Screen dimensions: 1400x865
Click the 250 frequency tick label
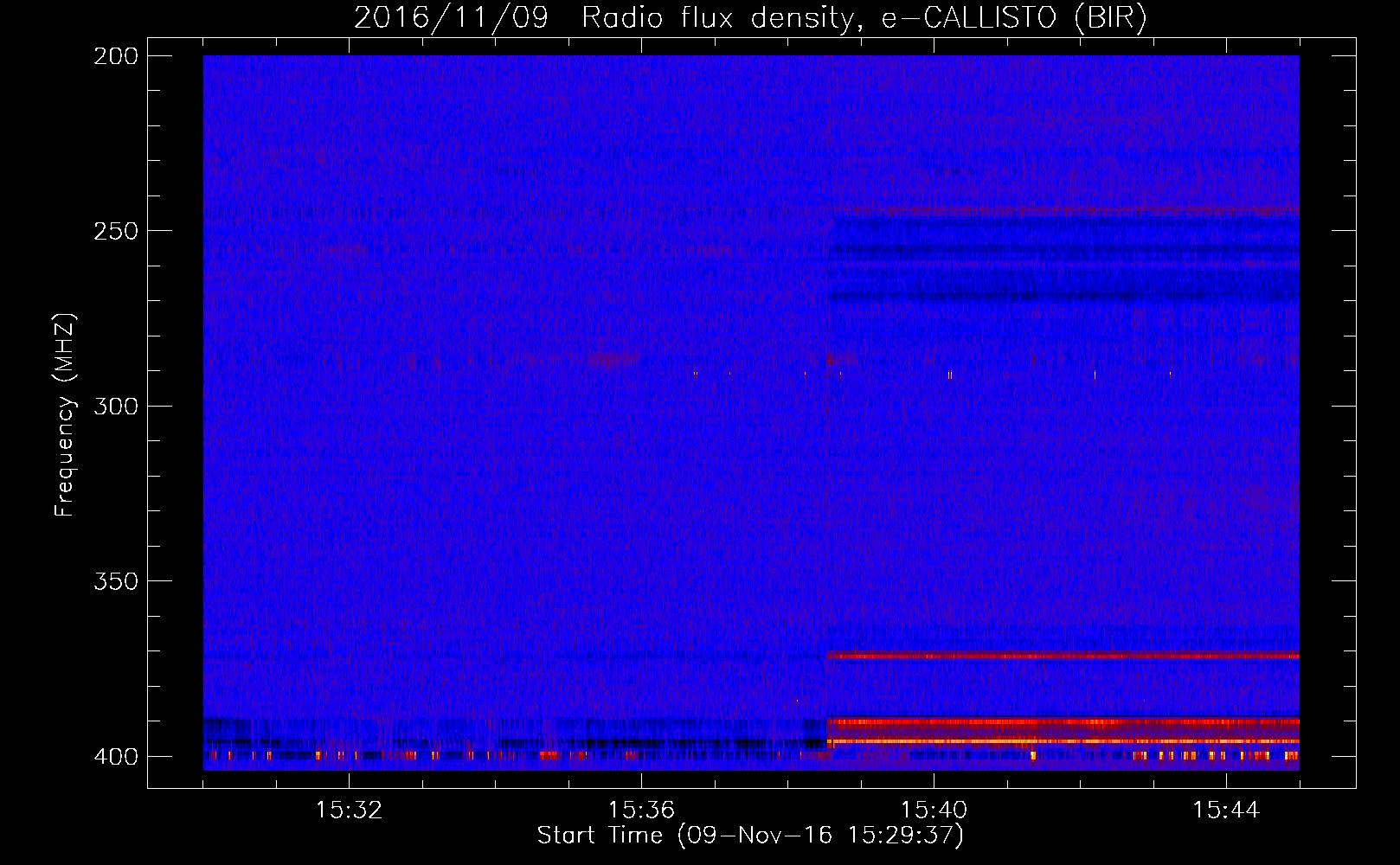[x=115, y=231]
